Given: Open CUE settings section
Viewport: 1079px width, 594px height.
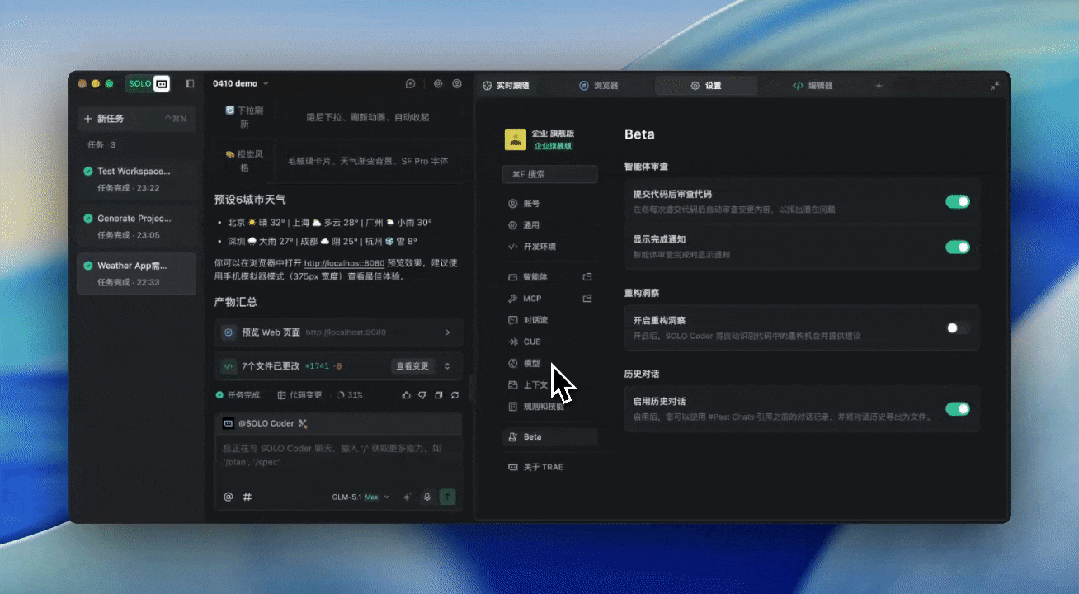Looking at the screenshot, I should 550,341.
